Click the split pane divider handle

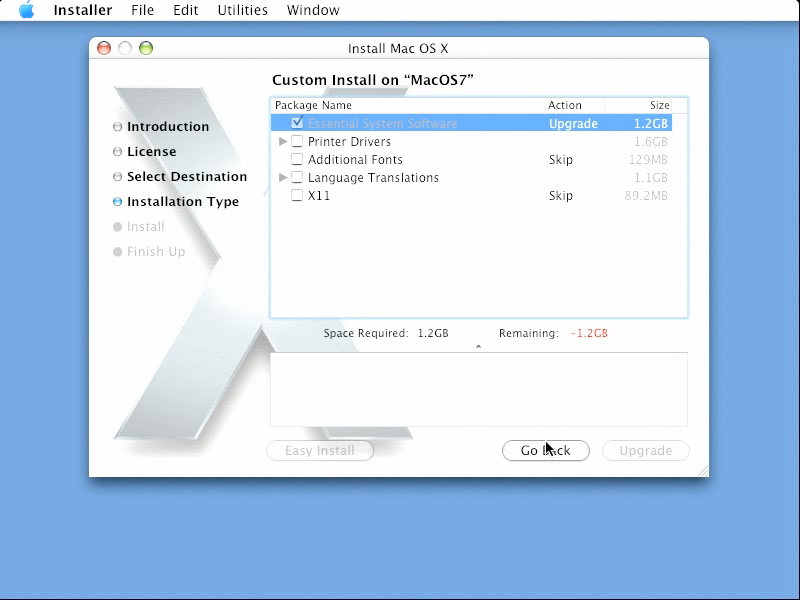[x=478, y=346]
